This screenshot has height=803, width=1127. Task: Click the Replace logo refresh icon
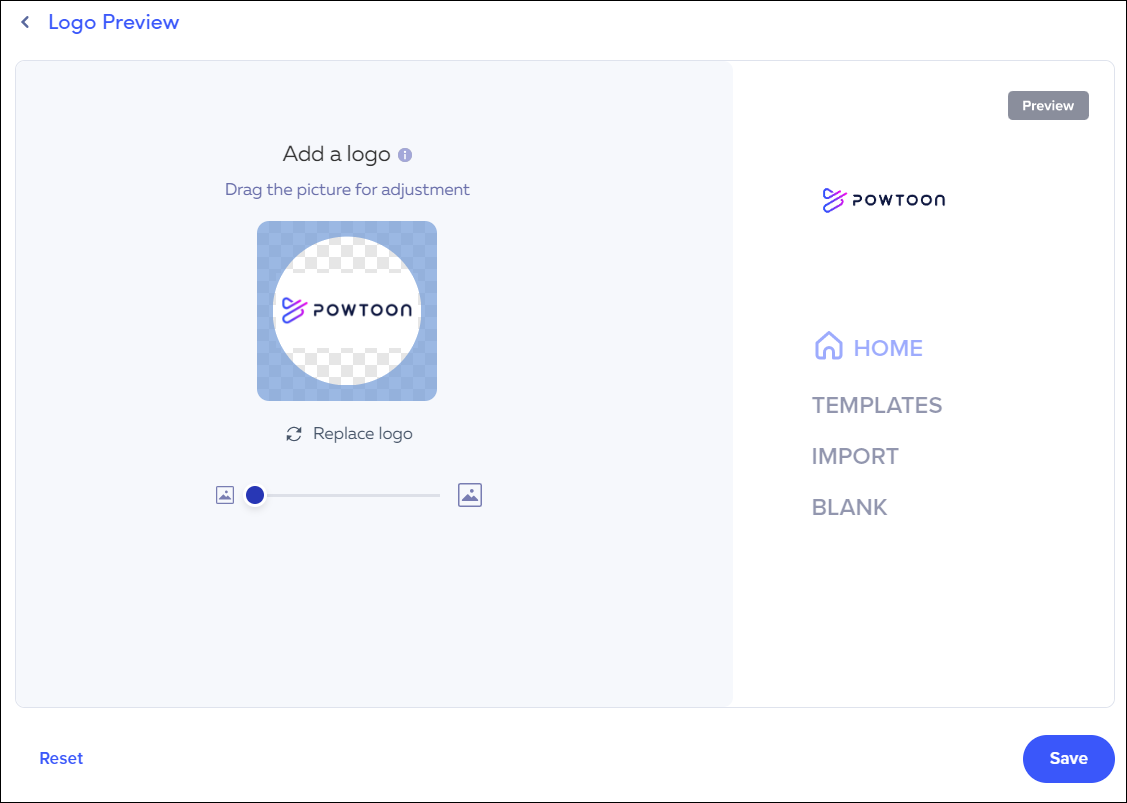(x=292, y=433)
